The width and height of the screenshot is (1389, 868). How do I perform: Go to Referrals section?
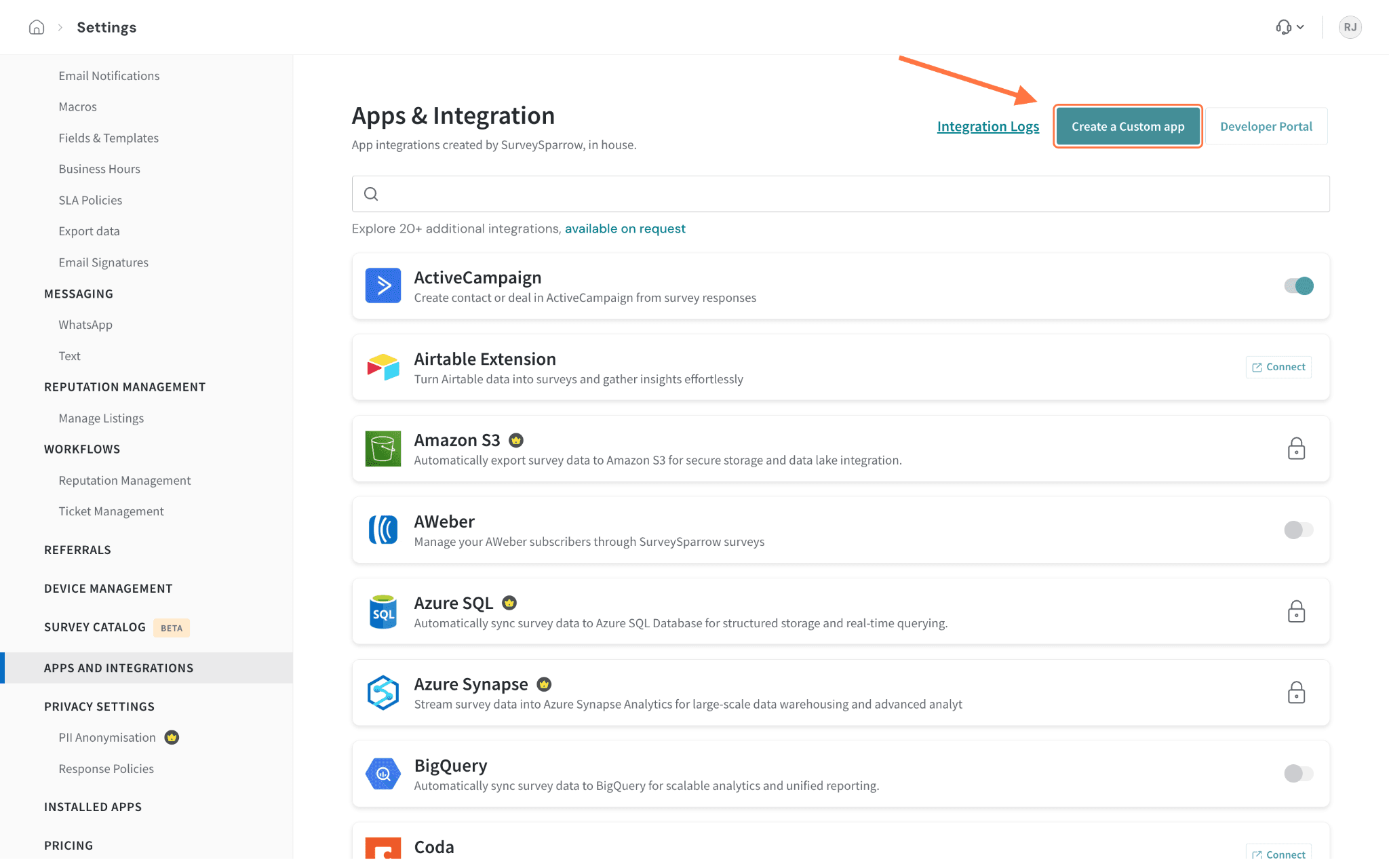77,550
